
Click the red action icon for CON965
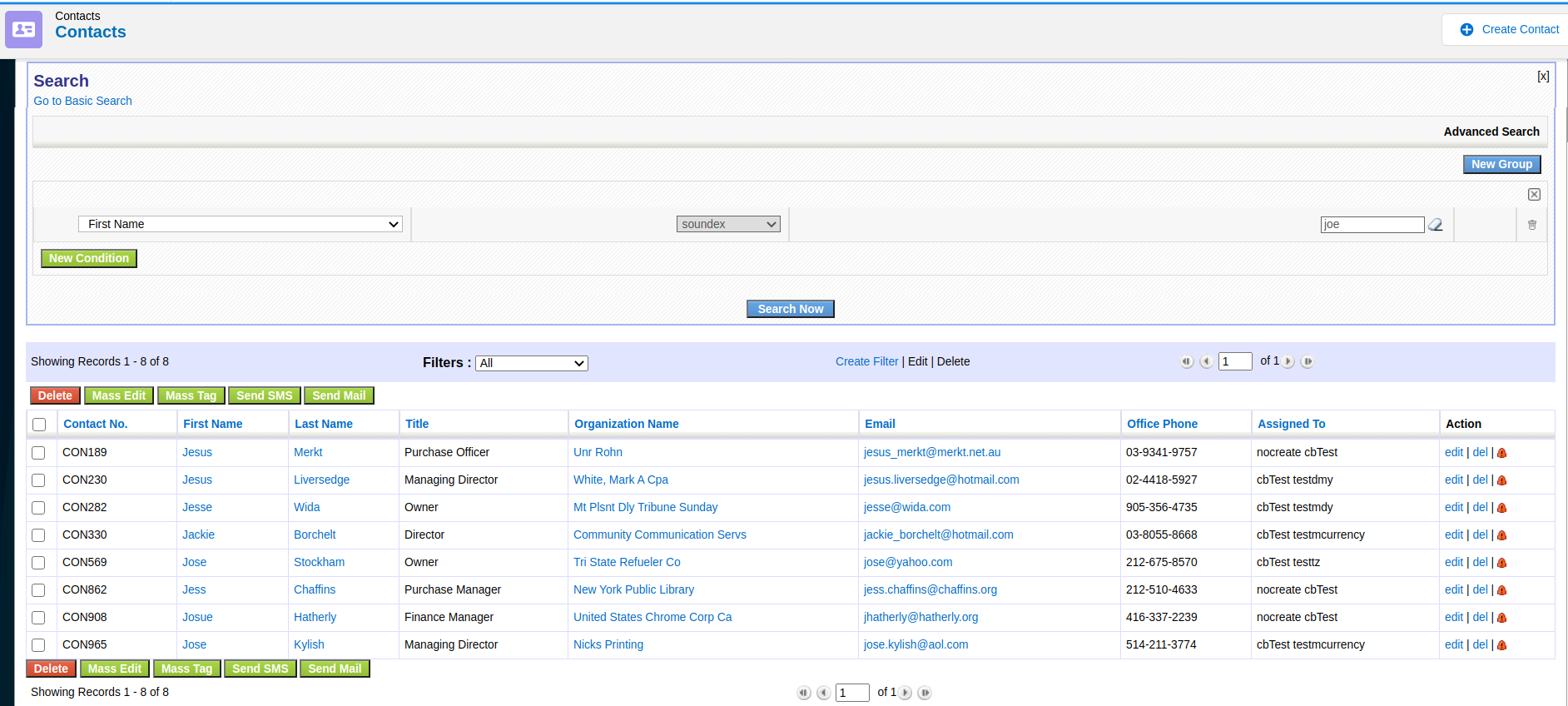1502,645
